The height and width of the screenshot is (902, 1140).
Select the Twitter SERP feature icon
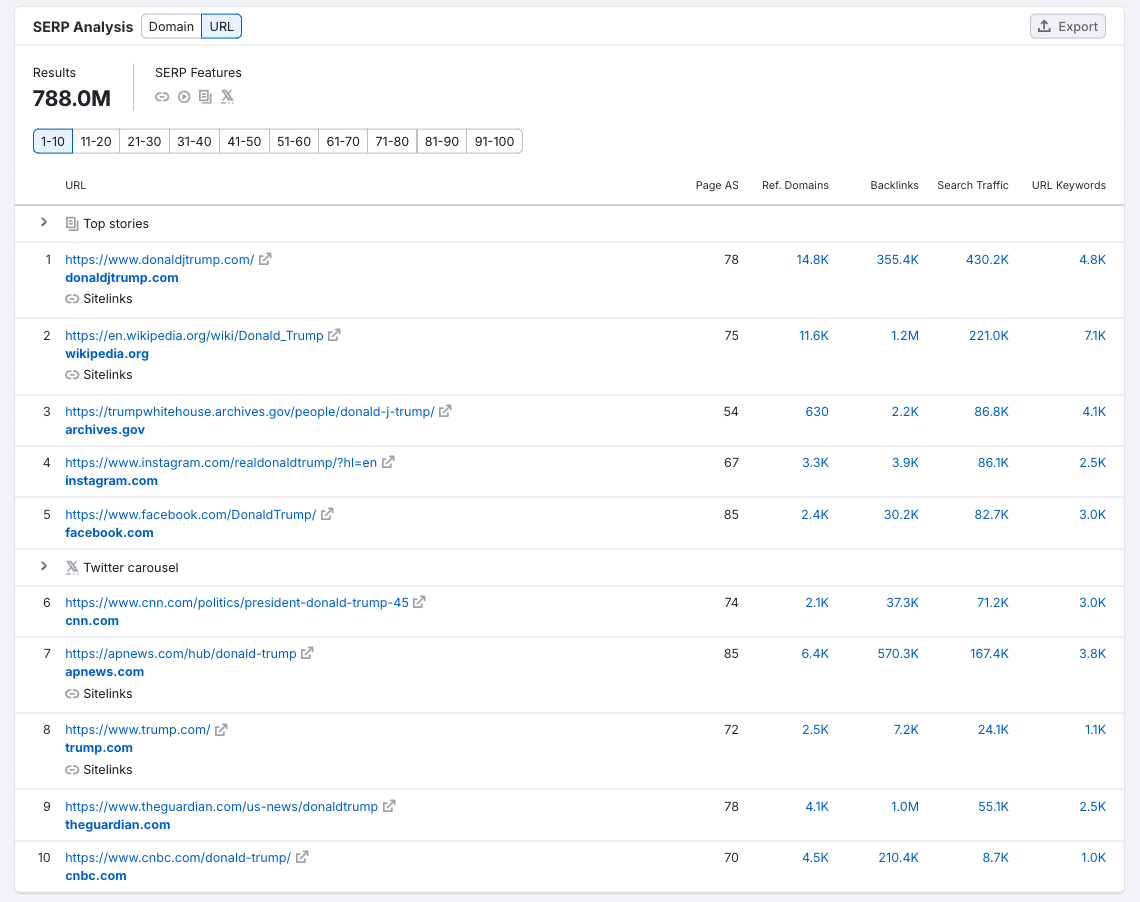pyautogui.click(x=227, y=96)
